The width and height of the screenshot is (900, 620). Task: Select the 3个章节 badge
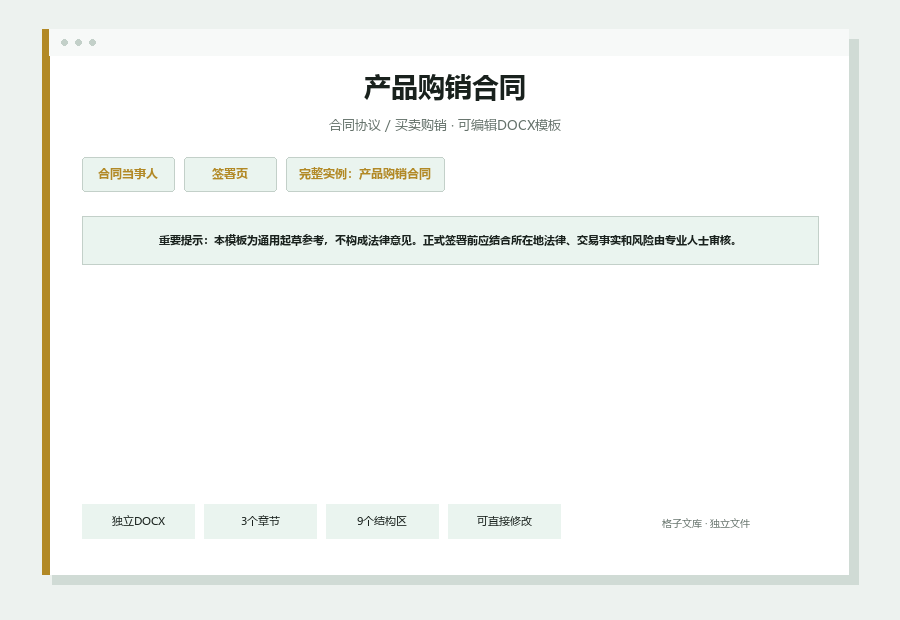click(260, 521)
